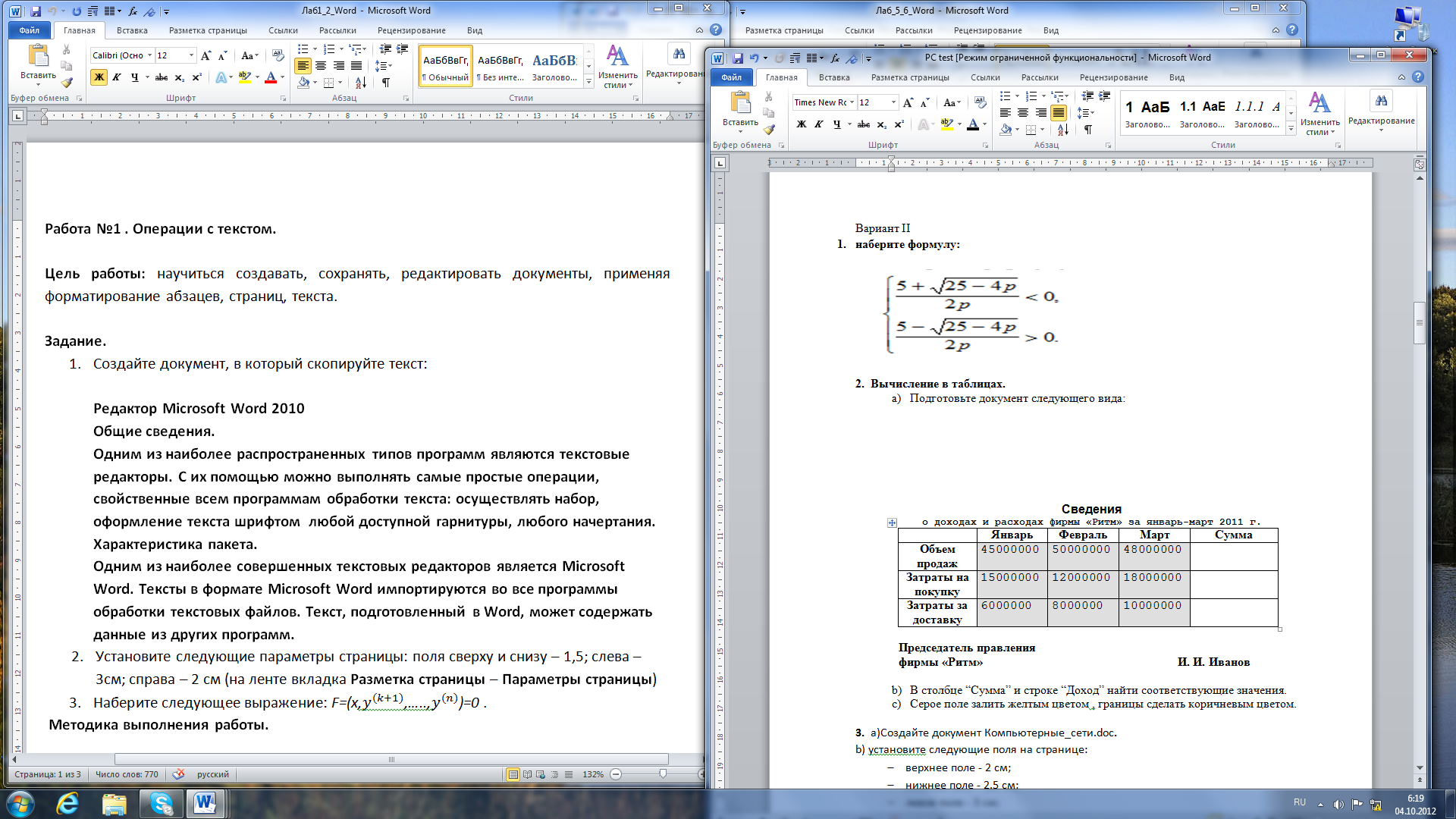Click Grow Font icon in Лаб1_2_Word window
Screen dimensions: 1456x819
pyautogui.click(x=206, y=55)
